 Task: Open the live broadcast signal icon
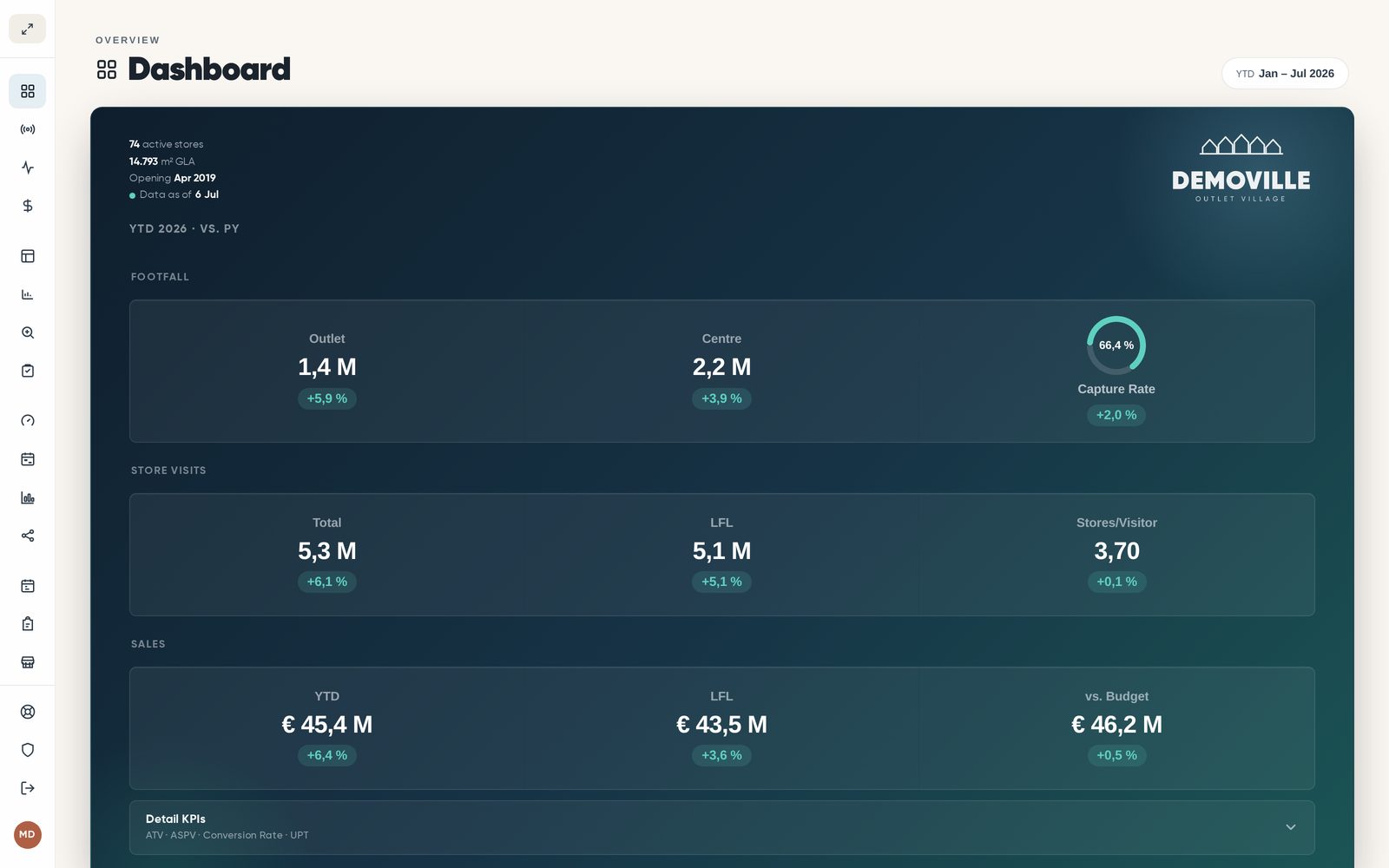pos(27,129)
